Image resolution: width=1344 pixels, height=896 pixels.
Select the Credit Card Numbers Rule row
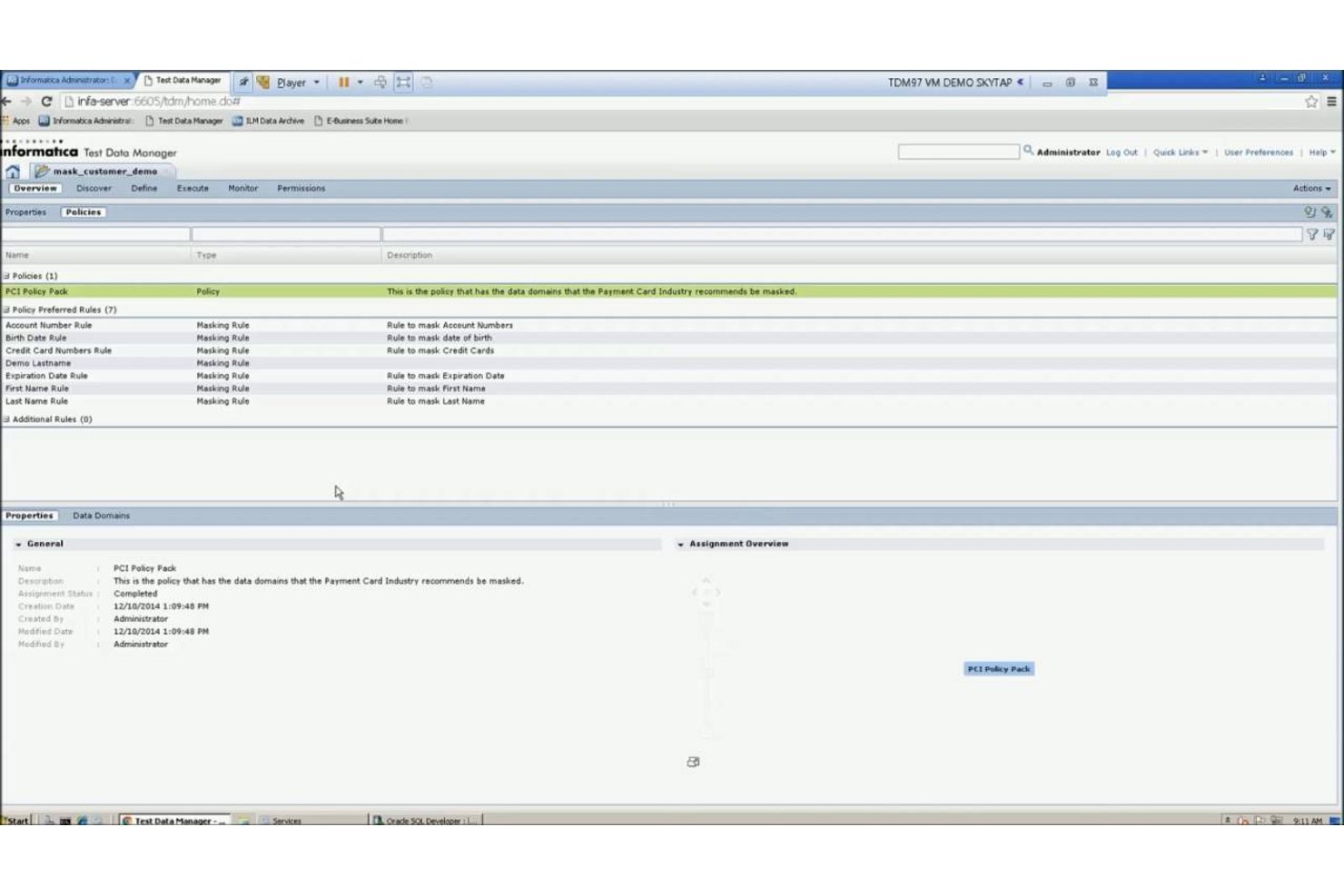(x=669, y=350)
